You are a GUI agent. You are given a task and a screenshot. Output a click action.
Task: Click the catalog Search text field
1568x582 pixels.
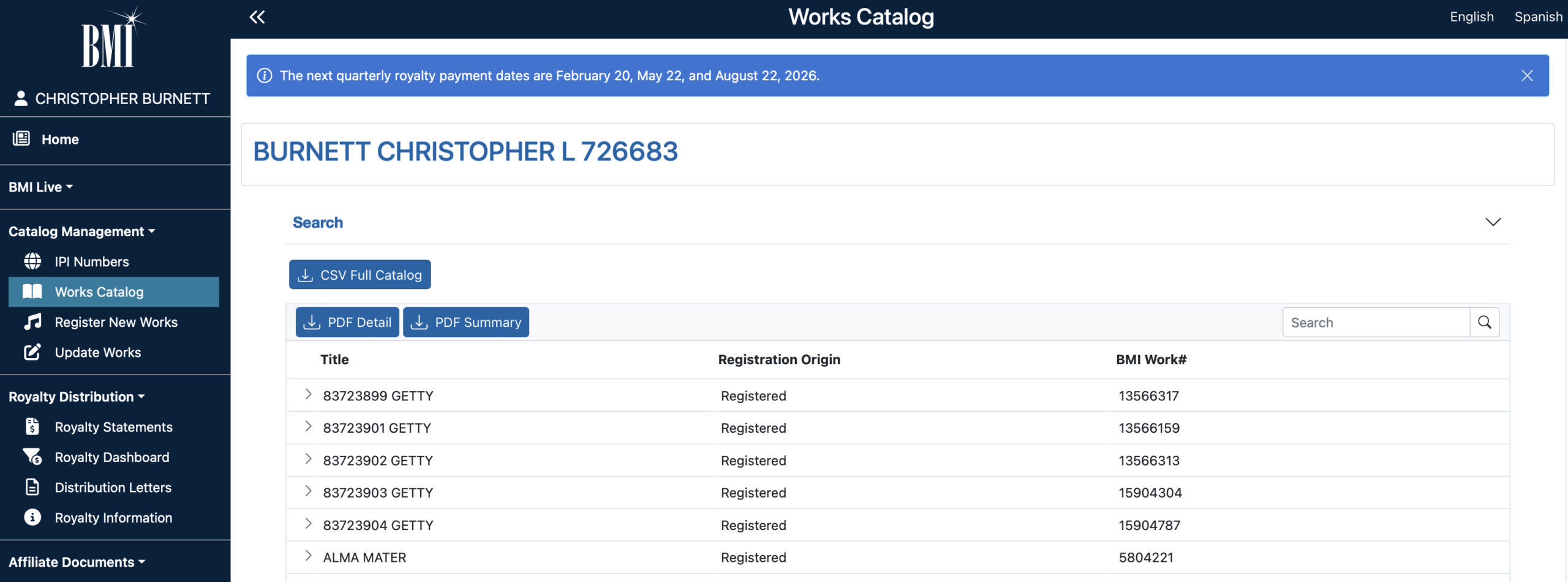[1376, 323]
